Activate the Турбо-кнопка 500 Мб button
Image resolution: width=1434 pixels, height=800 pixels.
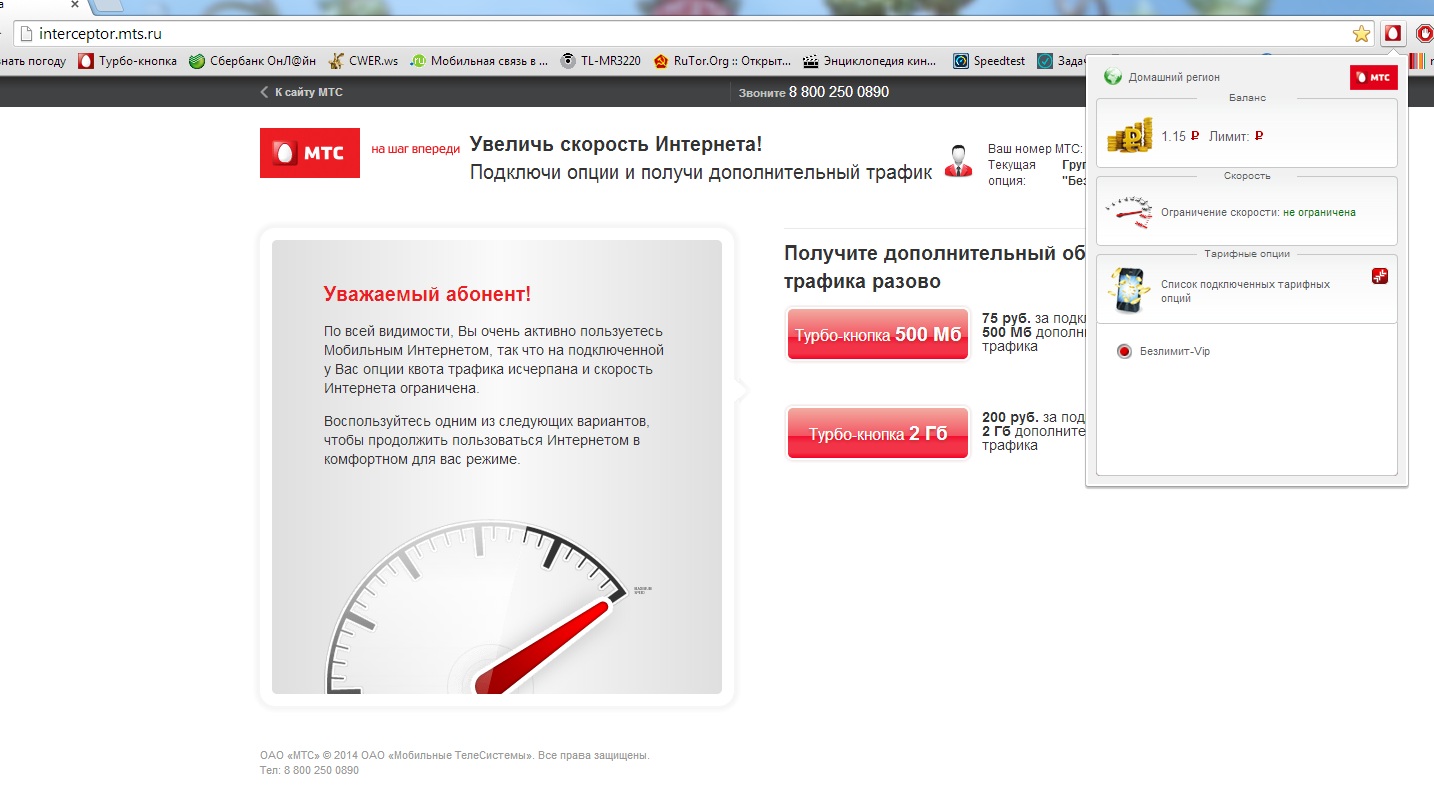coord(878,334)
